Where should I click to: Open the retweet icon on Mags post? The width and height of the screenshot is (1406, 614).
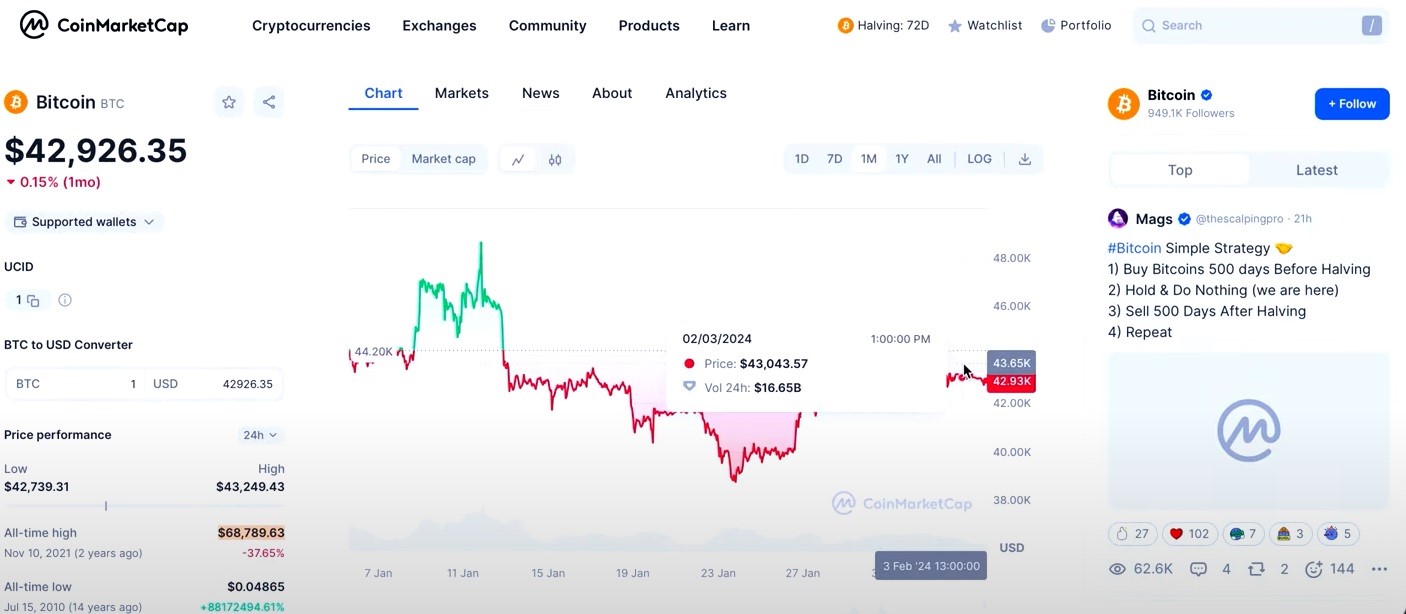pyautogui.click(x=1256, y=569)
